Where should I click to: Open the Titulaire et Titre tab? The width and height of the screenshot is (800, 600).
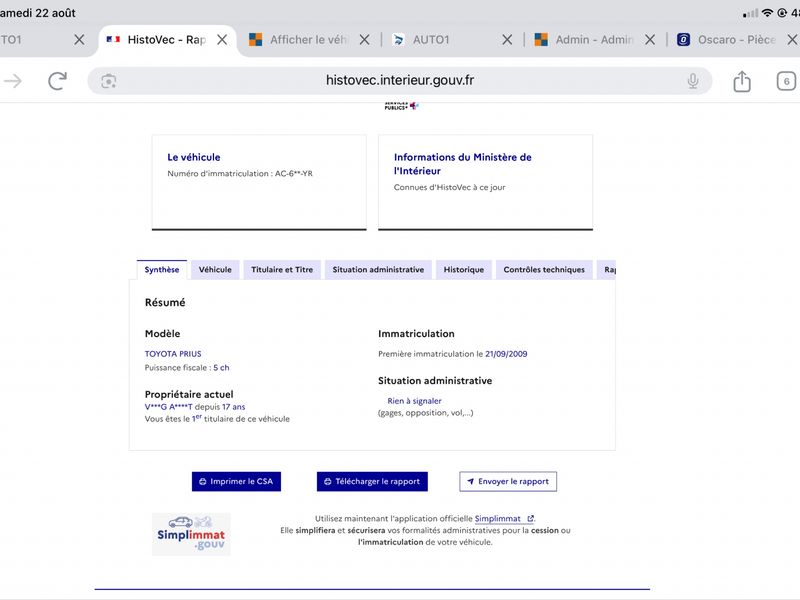pyautogui.click(x=282, y=270)
